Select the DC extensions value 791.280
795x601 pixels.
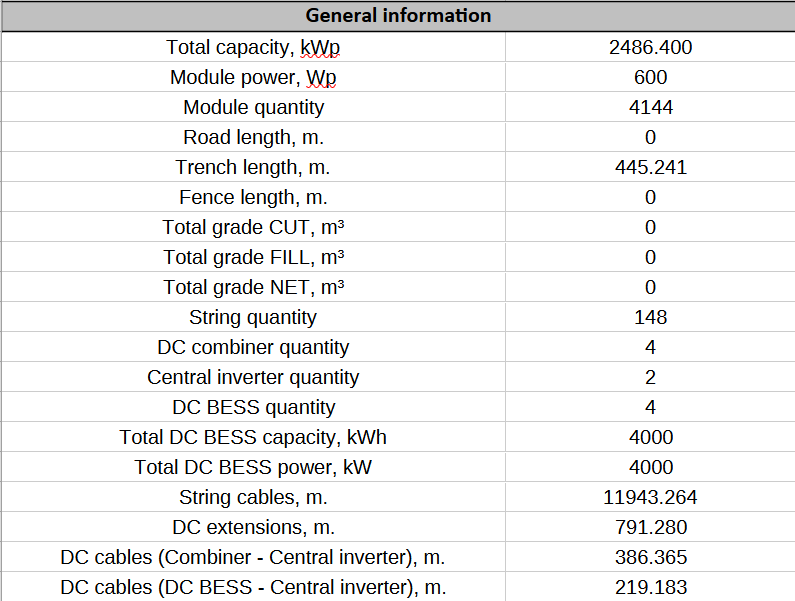651,527
